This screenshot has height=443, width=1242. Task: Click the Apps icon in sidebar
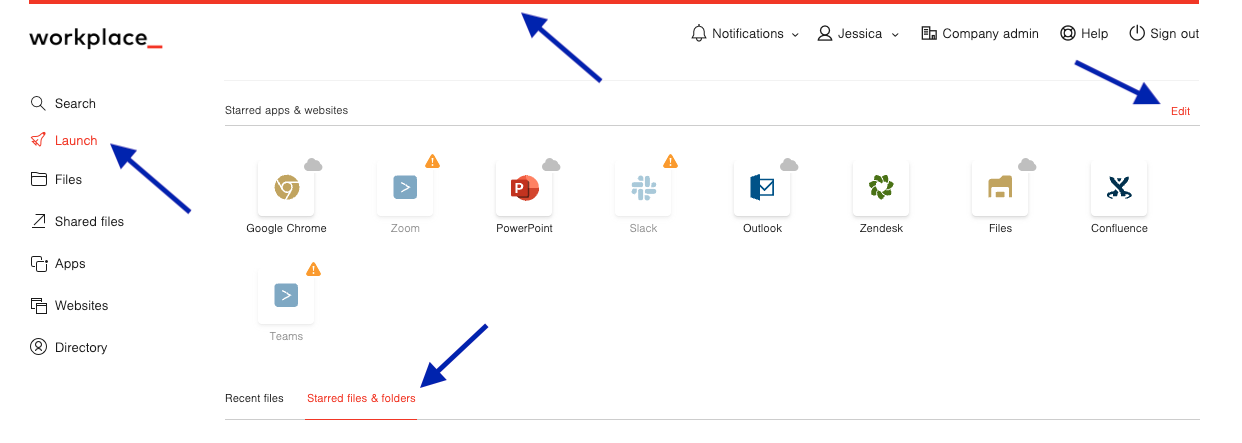(x=39, y=263)
